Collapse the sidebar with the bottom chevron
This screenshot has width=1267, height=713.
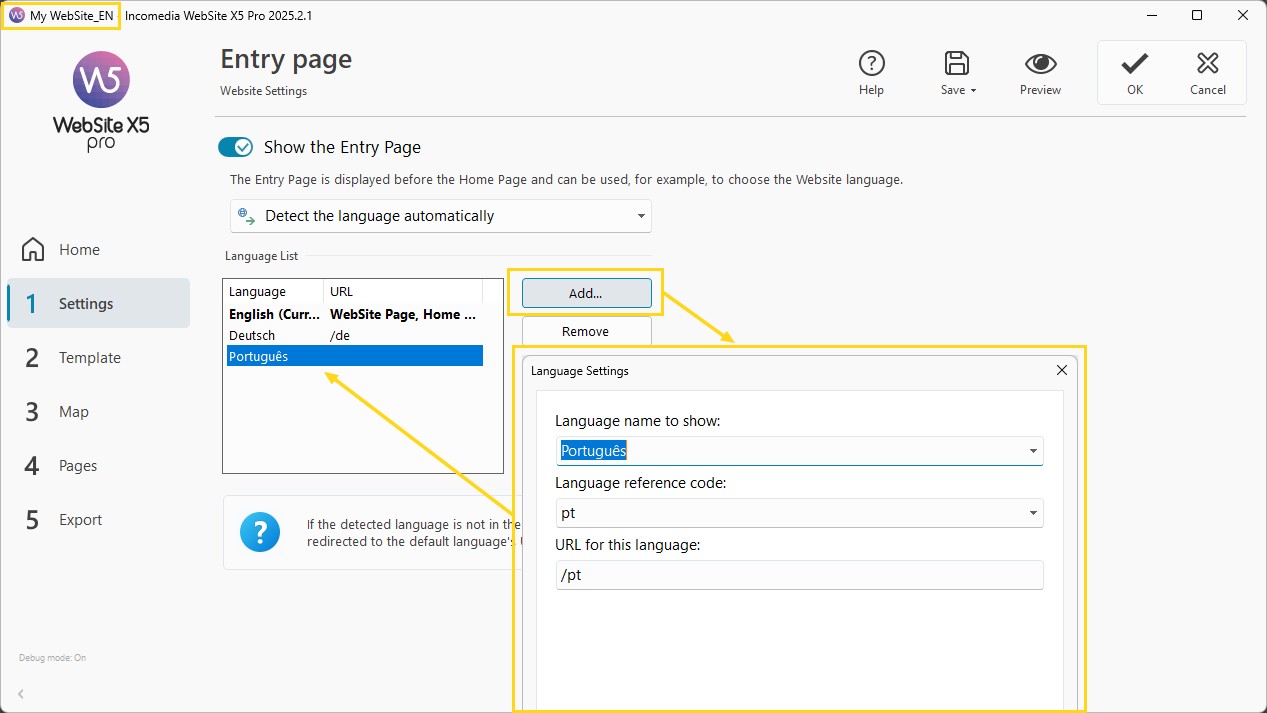click(21, 693)
